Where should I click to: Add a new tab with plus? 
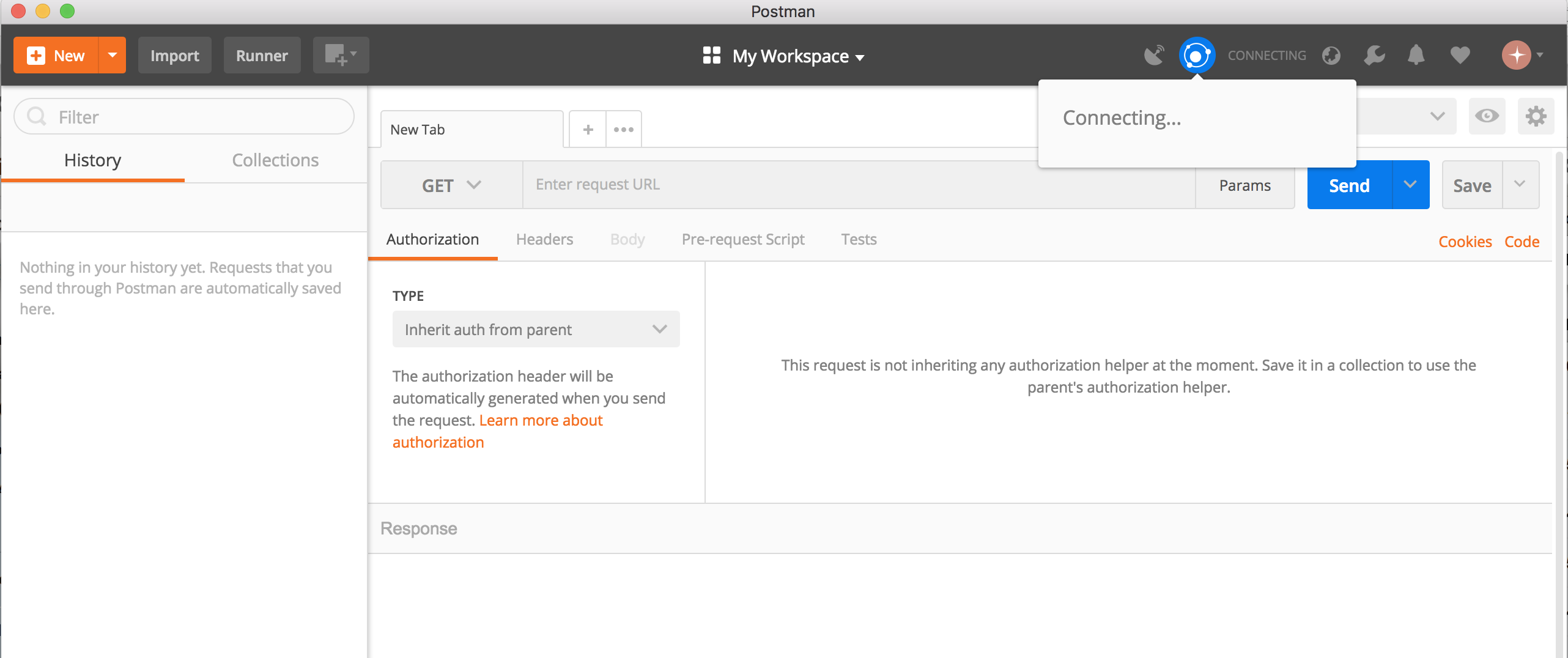588,130
